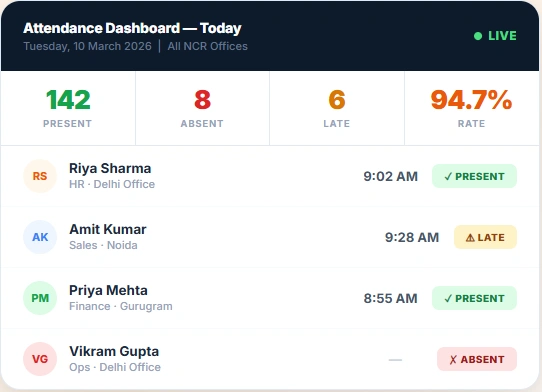
Task: Click the green LIVE status indicator
Action: tap(495, 36)
